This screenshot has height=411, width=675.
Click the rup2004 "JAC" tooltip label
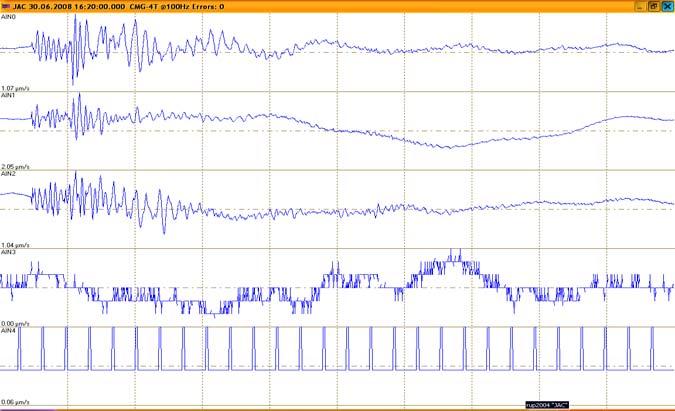click(547, 405)
